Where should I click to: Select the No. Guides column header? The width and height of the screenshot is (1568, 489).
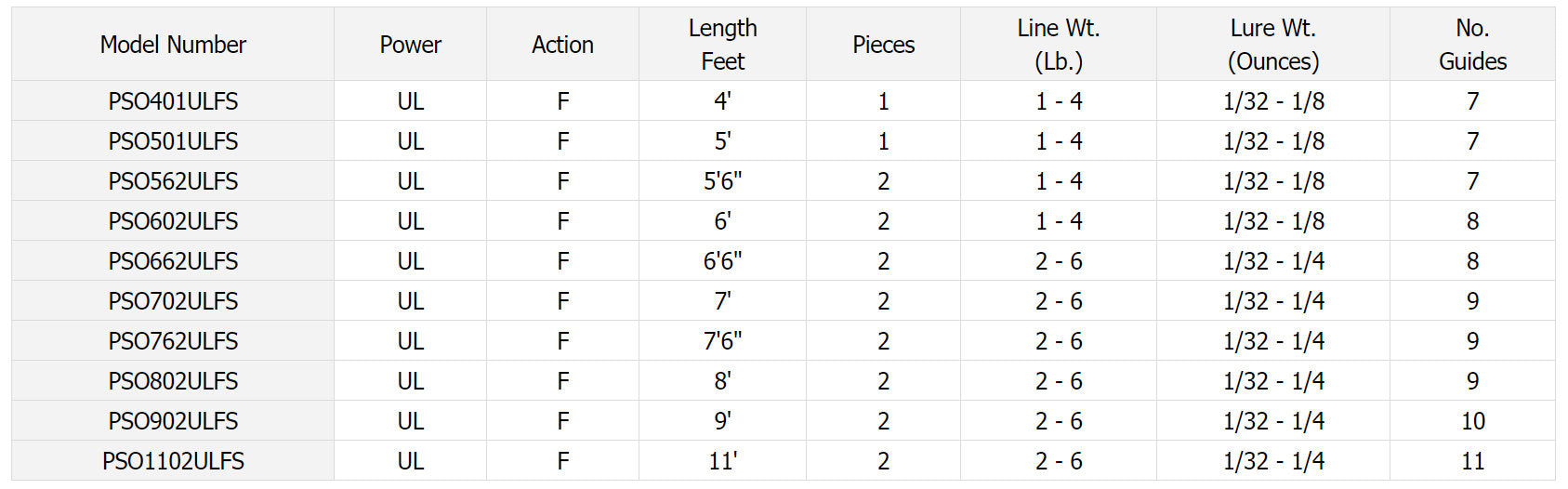pos(1472,45)
